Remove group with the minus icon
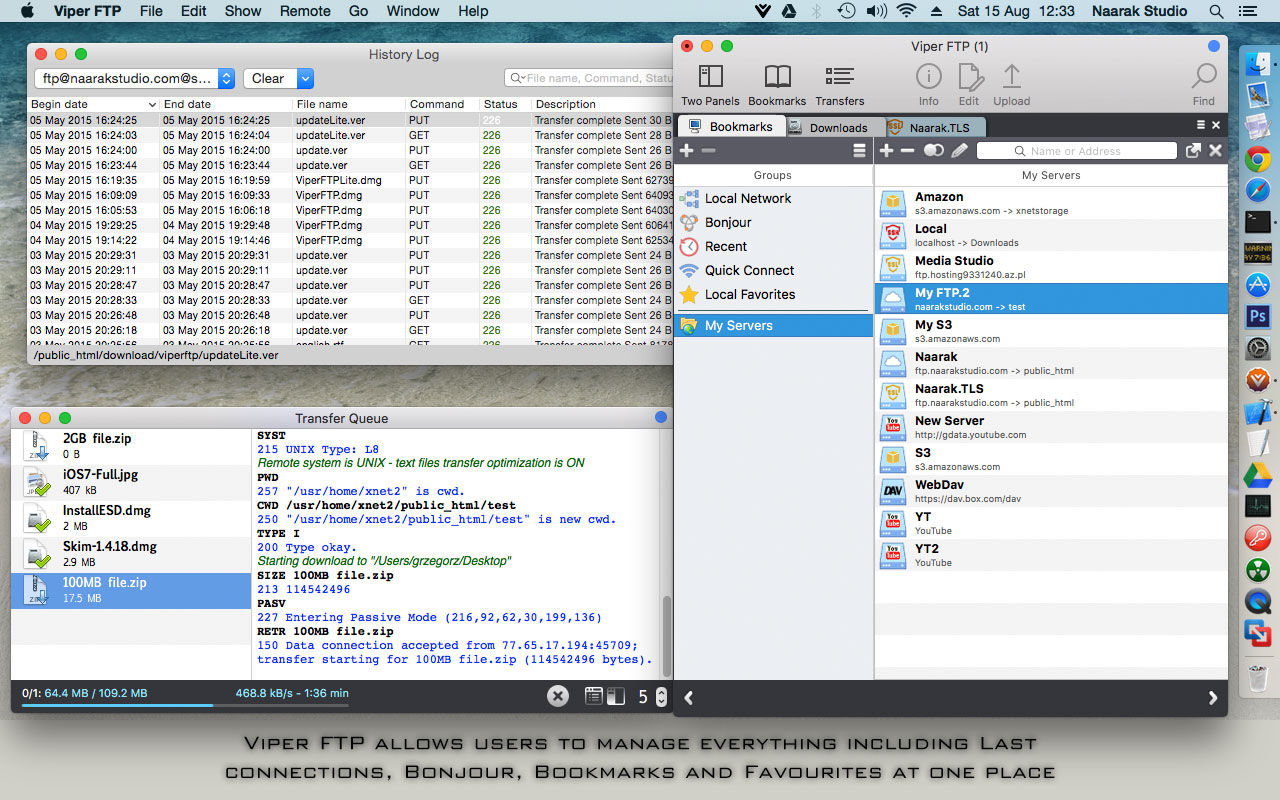Image resolution: width=1280 pixels, height=800 pixels. [x=708, y=151]
